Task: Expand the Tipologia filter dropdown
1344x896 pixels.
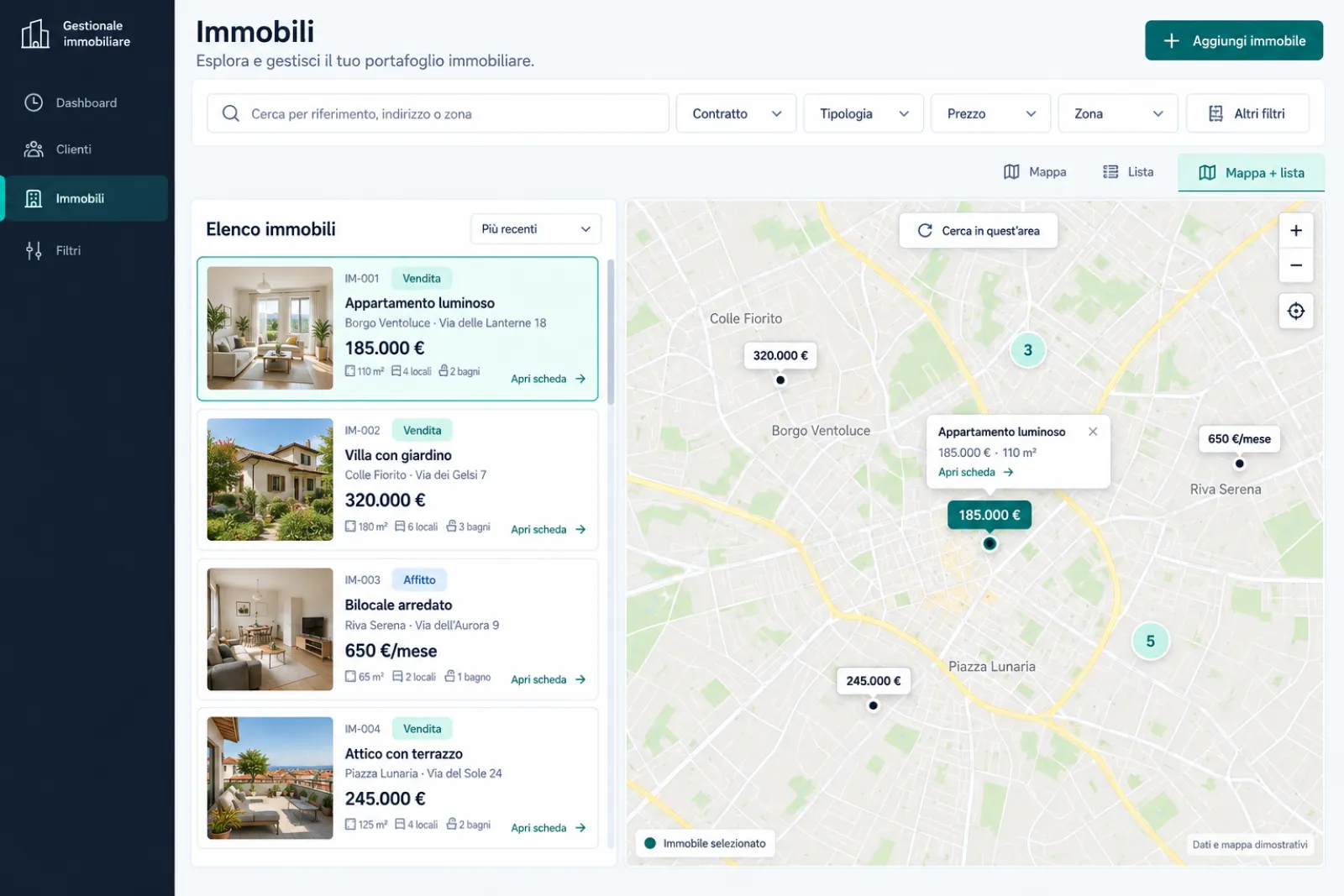Action: pyautogui.click(x=864, y=113)
